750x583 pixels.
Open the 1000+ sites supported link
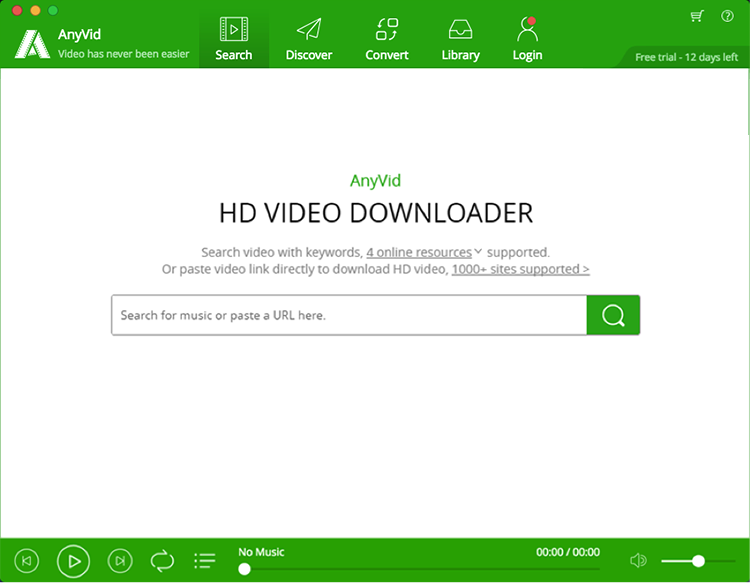point(520,269)
